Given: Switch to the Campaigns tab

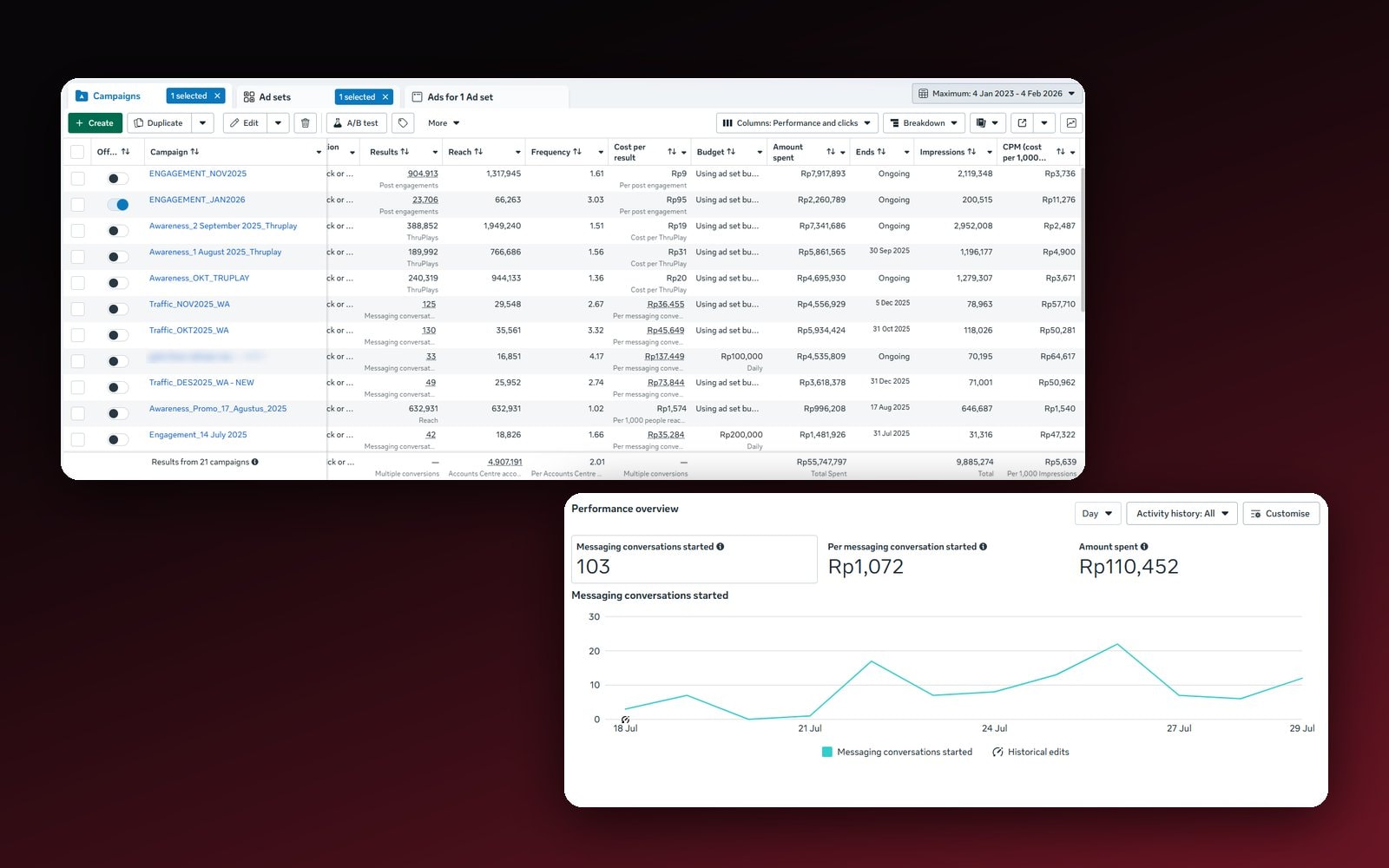Looking at the screenshot, I should coord(116,96).
